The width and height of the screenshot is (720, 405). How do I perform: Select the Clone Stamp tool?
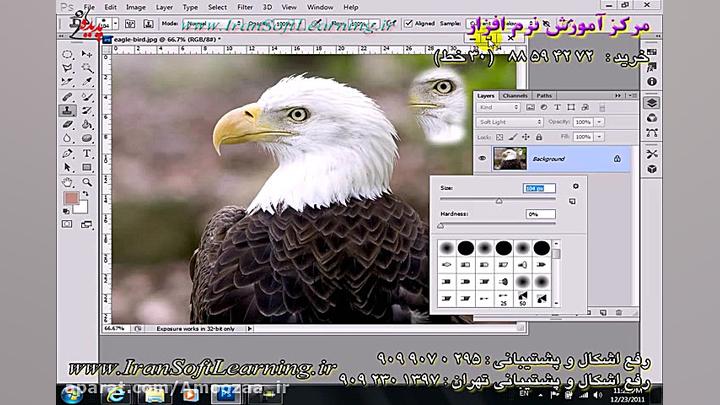coord(68,110)
